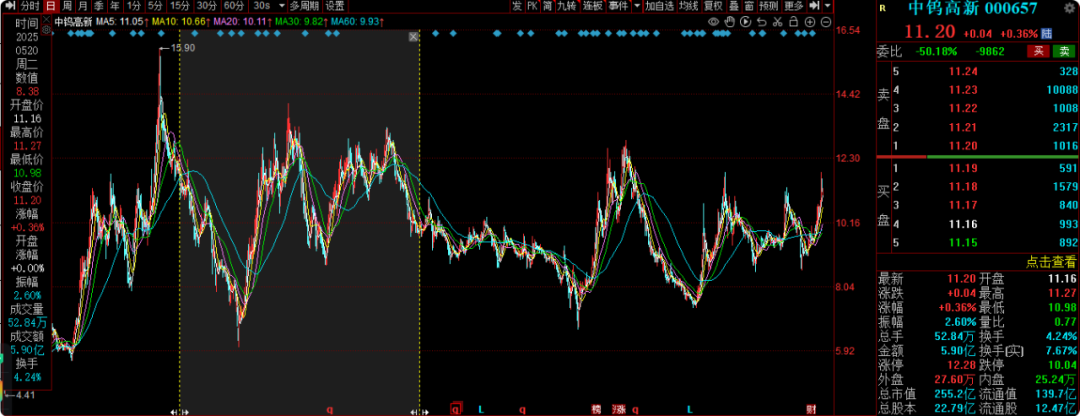The width and height of the screenshot is (1080, 416).
Task: Click the 财 finance marker on the timeline
Action: pos(811,410)
